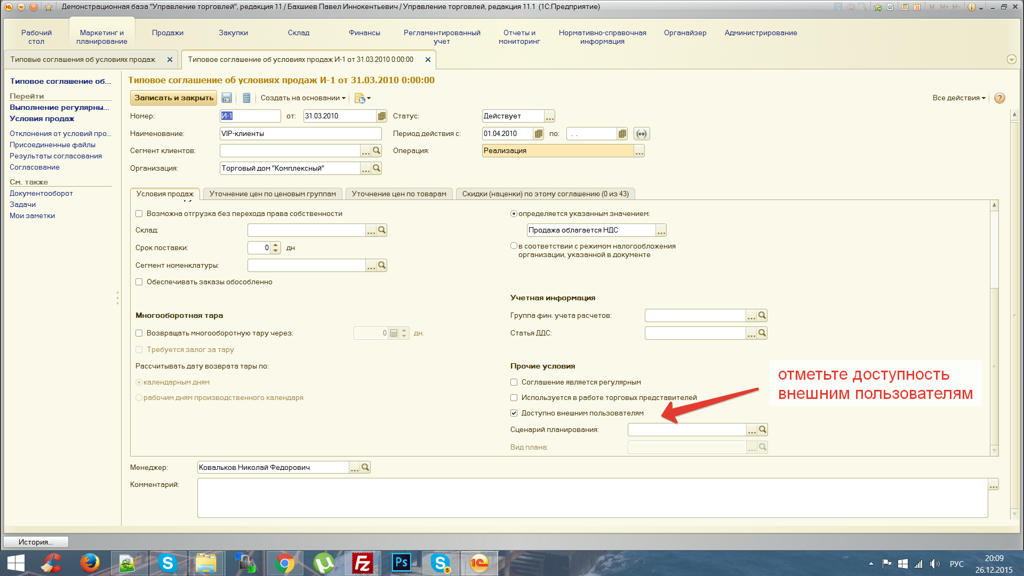Open the magnifier lookup for Менеджер
Image resolution: width=1024 pixels, height=576 pixels.
point(366,468)
